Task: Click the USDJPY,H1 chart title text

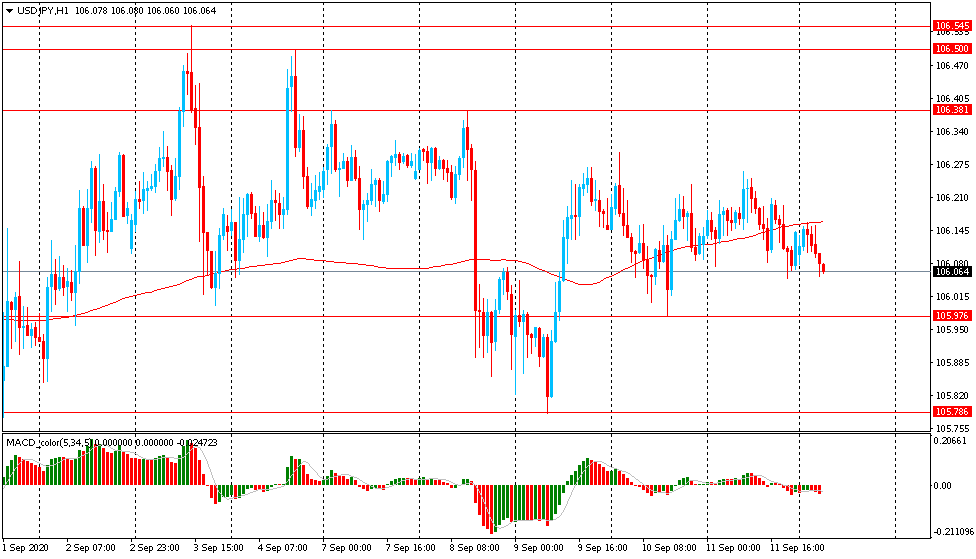Action: click(47, 10)
